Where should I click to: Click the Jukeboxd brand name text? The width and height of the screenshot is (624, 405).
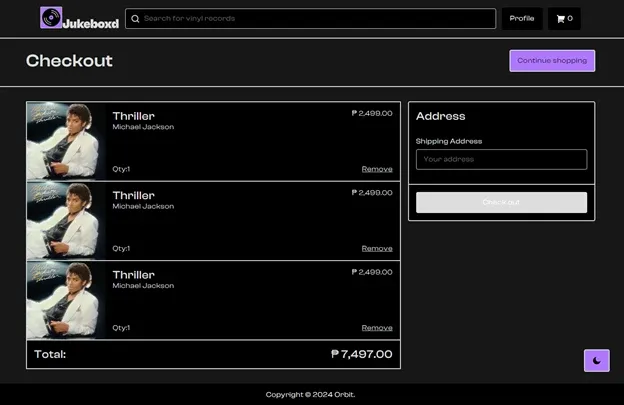coord(91,23)
